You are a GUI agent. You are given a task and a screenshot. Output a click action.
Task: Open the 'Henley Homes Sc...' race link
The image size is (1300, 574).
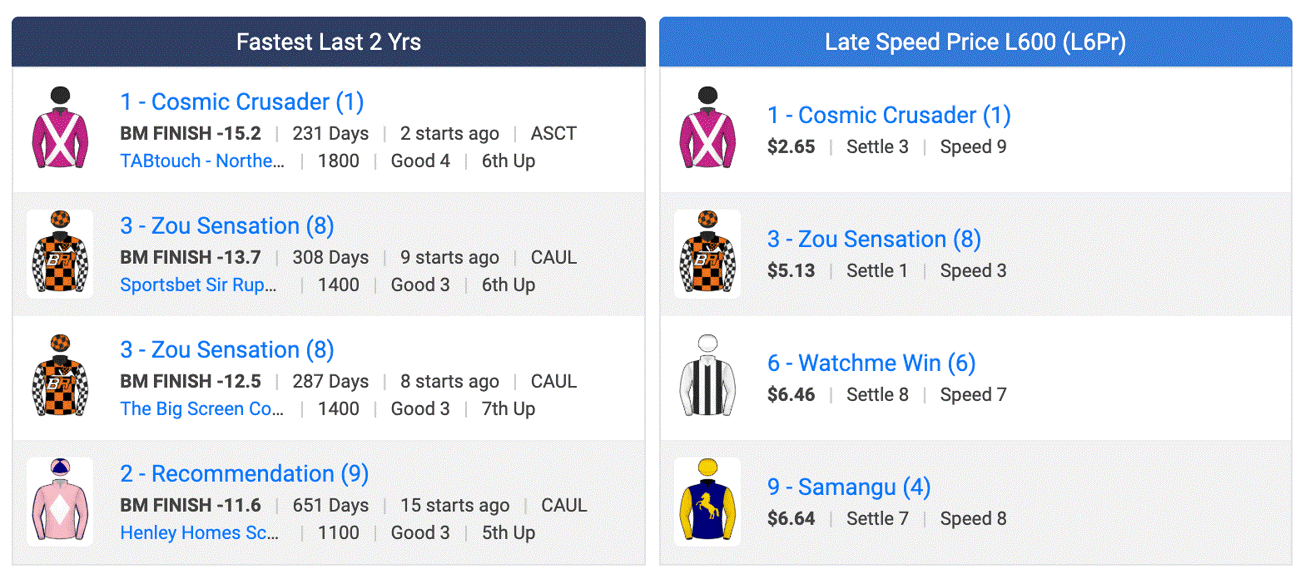[x=199, y=533]
